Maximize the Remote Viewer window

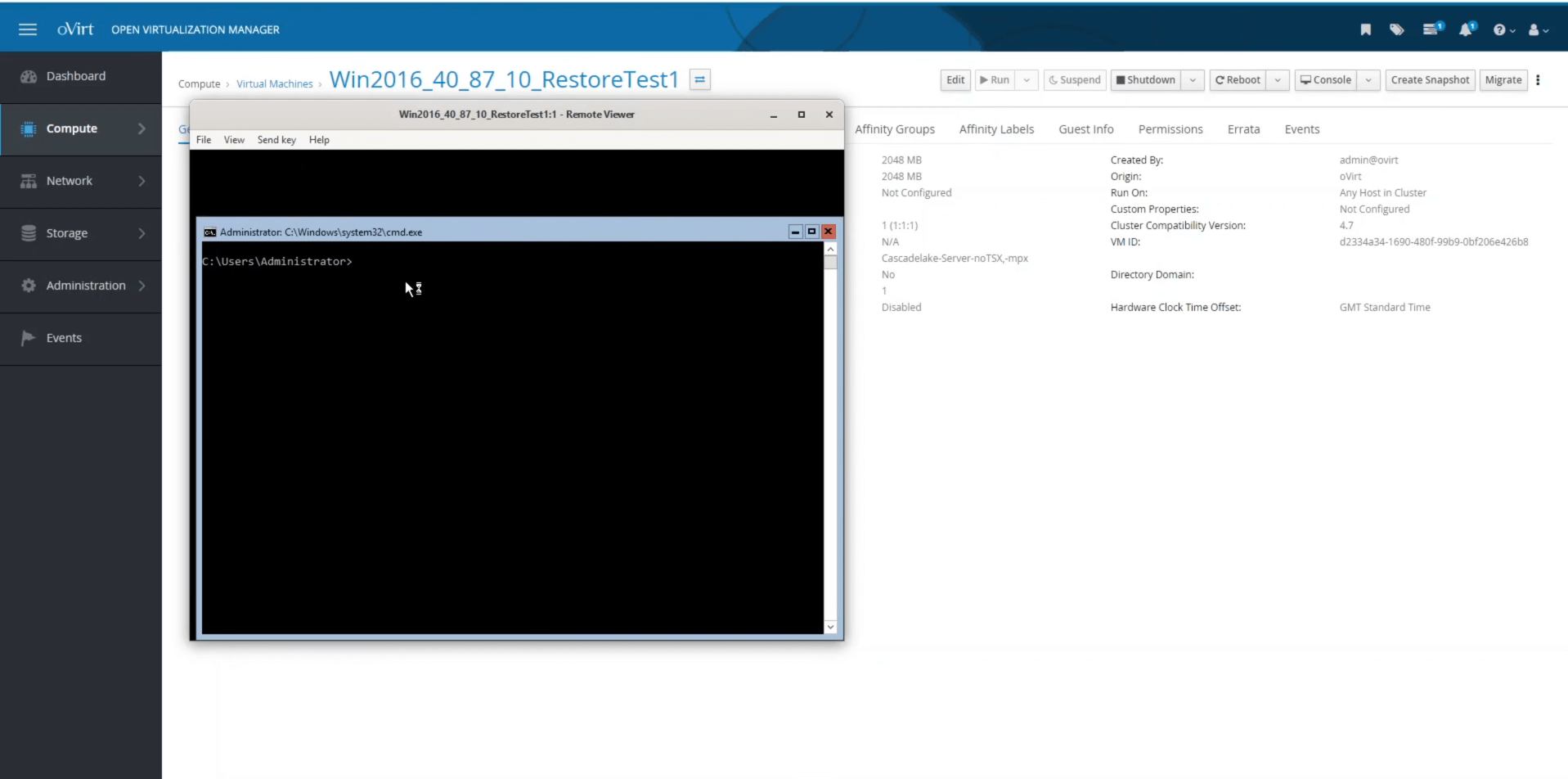click(x=802, y=115)
